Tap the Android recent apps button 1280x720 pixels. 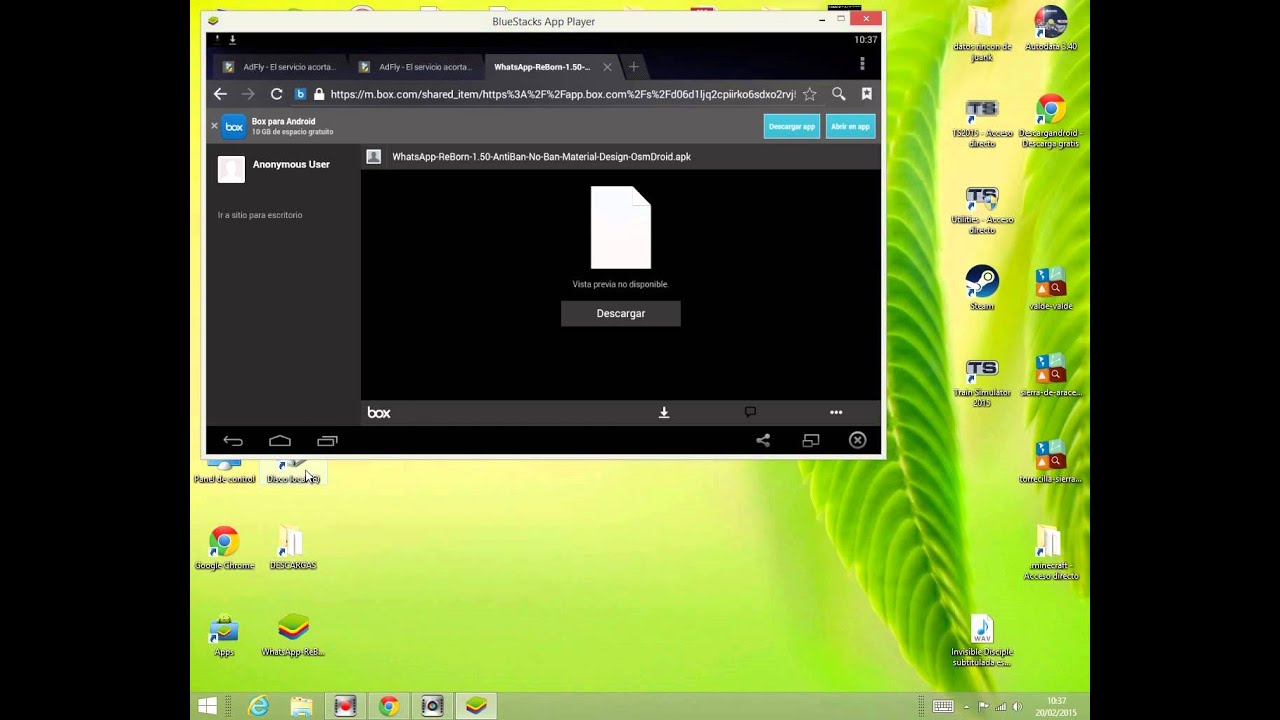tap(327, 440)
